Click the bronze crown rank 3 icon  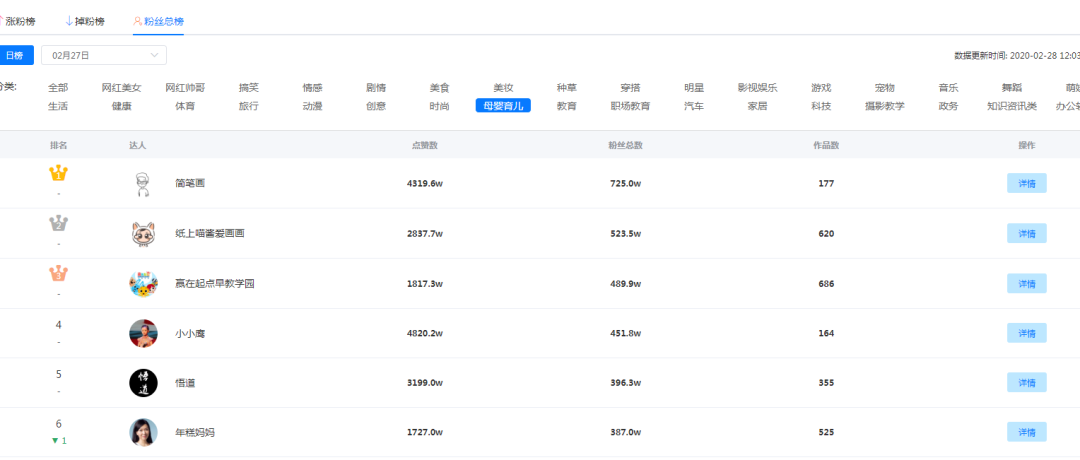(x=58, y=273)
